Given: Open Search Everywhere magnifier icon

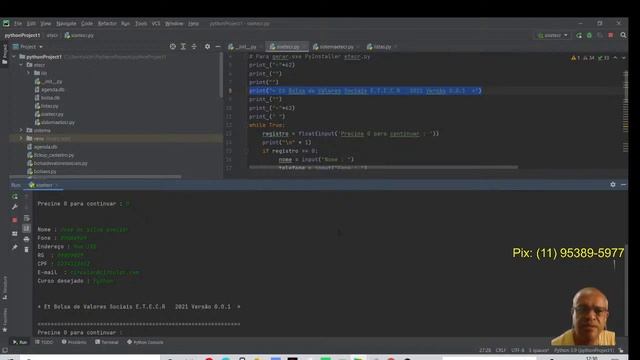Looking at the screenshot, I should (x=623, y=36).
